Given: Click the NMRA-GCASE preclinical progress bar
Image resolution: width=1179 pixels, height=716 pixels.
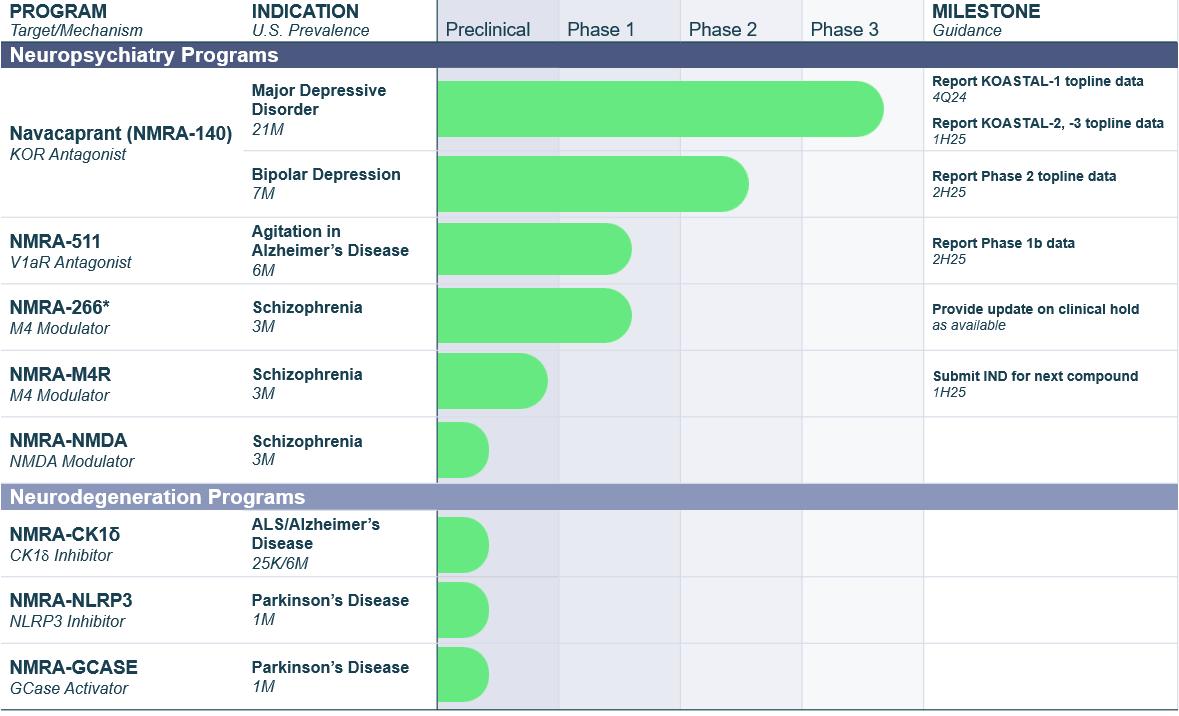Looking at the screenshot, I should pyautogui.click(x=463, y=675).
